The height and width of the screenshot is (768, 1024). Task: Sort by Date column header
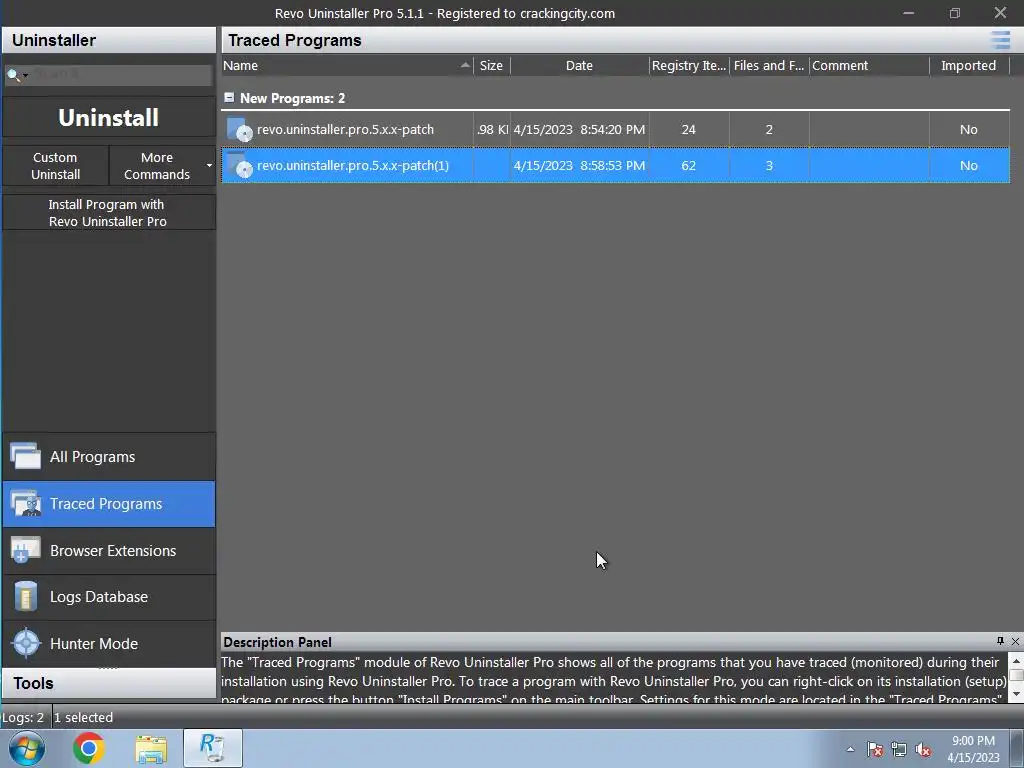coord(579,65)
